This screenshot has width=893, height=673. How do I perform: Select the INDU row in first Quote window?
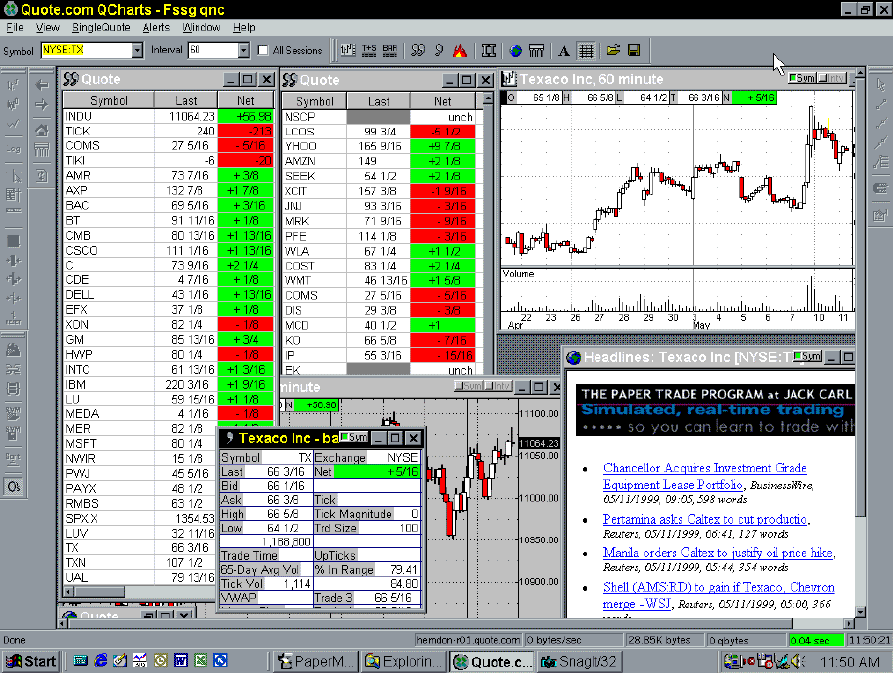pyautogui.click(x=168, y=116)
